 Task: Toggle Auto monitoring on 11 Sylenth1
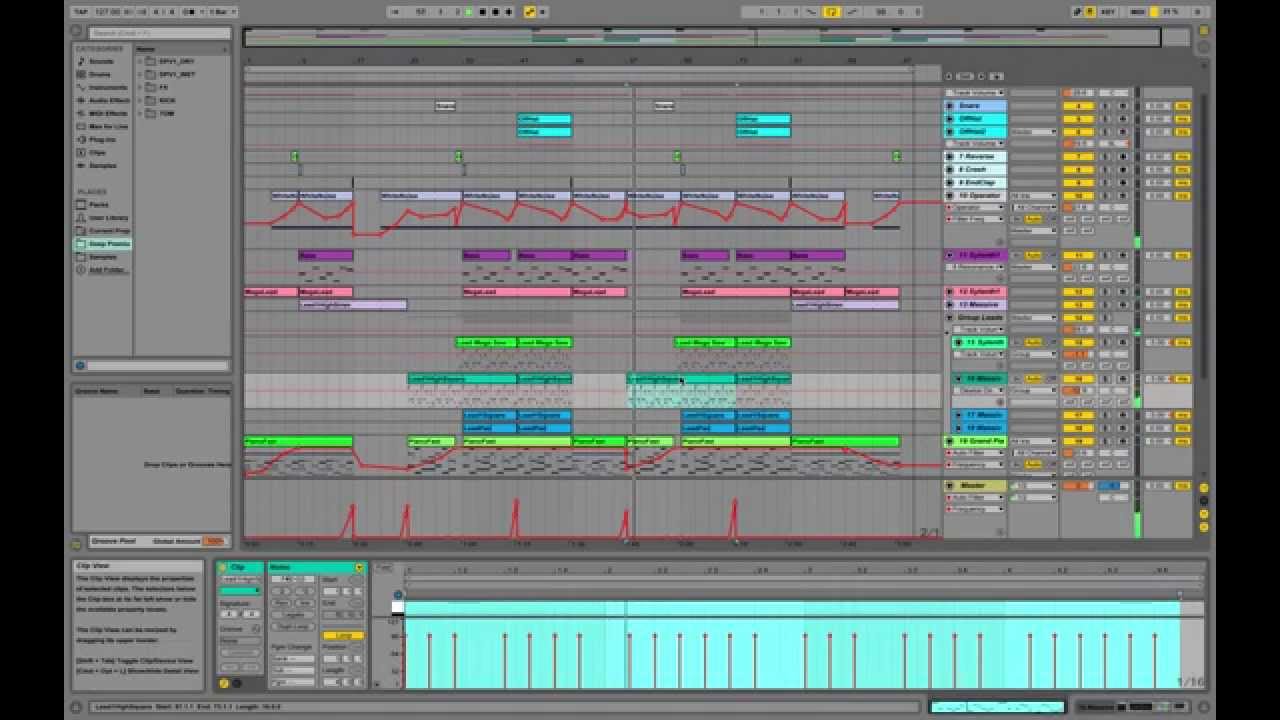click(1033, 256)
